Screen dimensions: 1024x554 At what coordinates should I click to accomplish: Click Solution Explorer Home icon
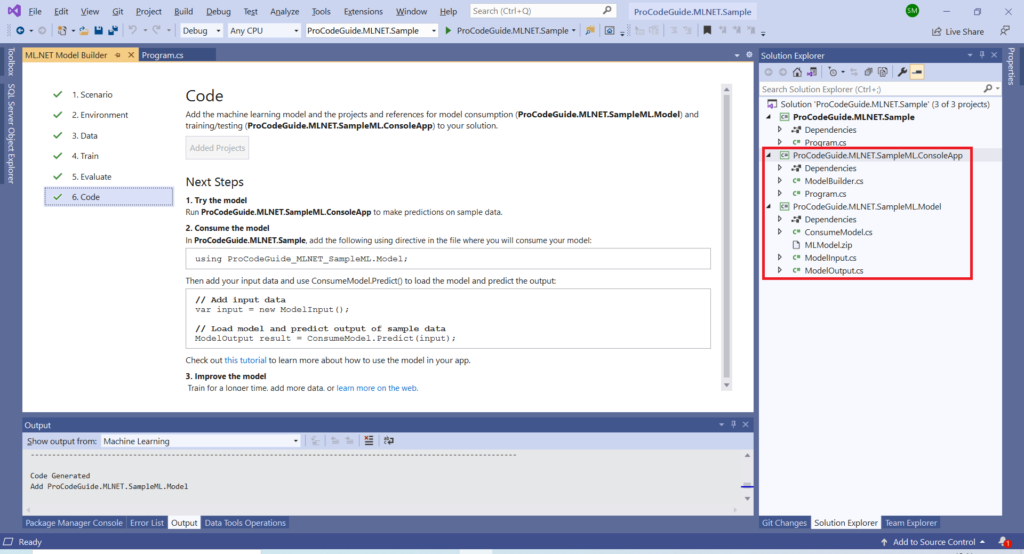(797, 72)
